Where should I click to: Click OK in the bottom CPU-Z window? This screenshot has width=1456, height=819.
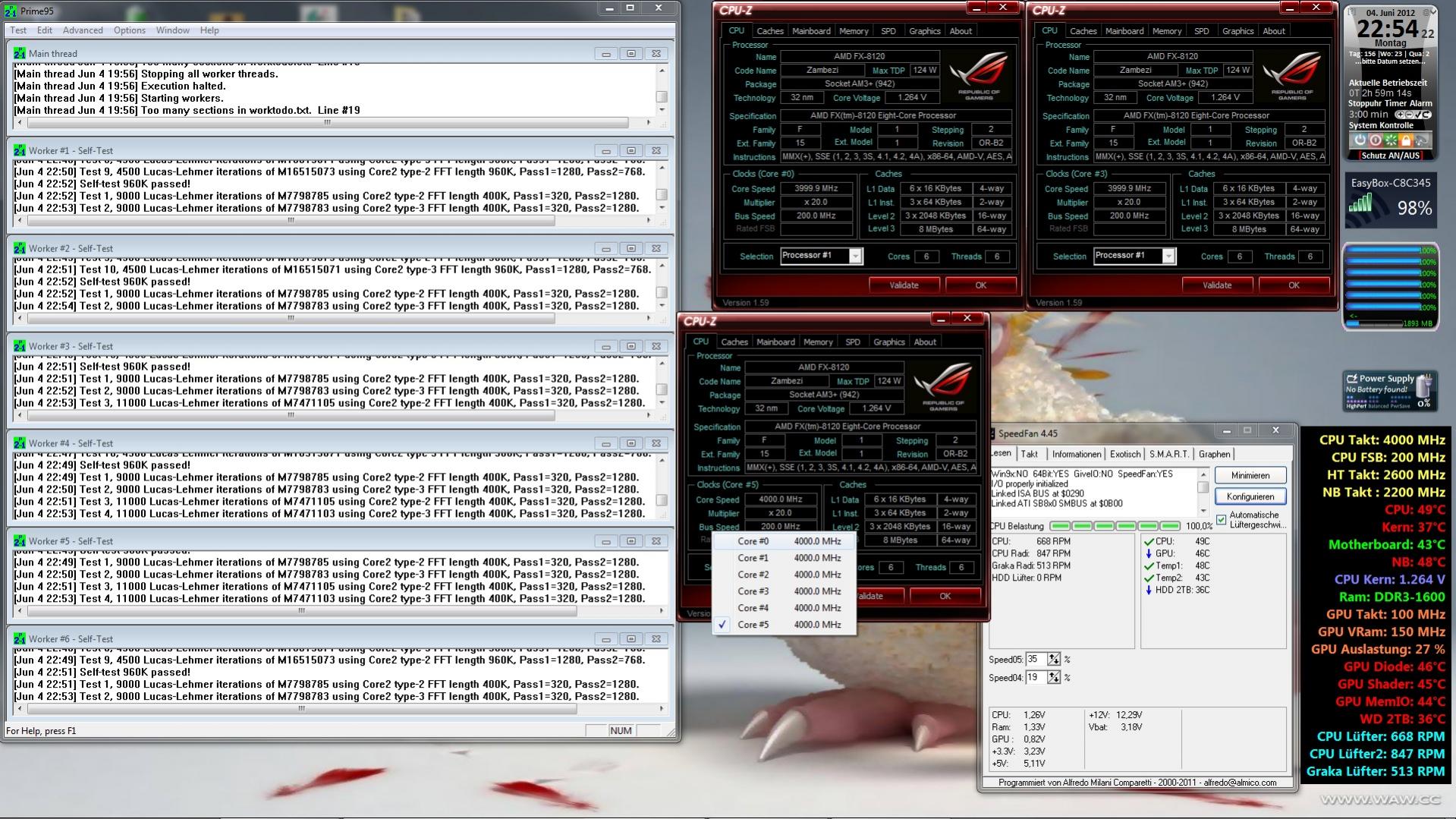pos(945,596)
